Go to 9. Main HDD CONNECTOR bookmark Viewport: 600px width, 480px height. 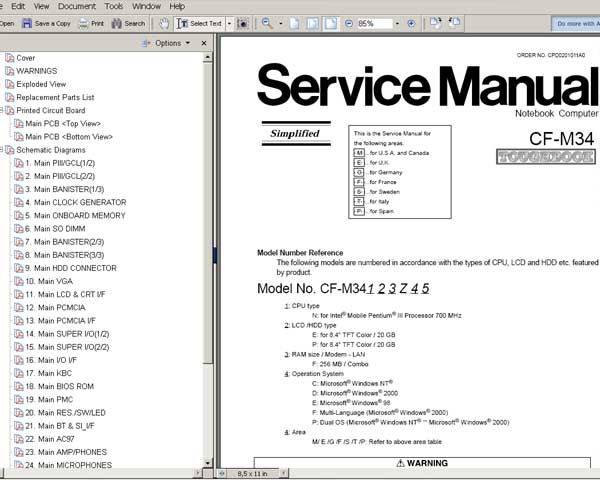71,268
